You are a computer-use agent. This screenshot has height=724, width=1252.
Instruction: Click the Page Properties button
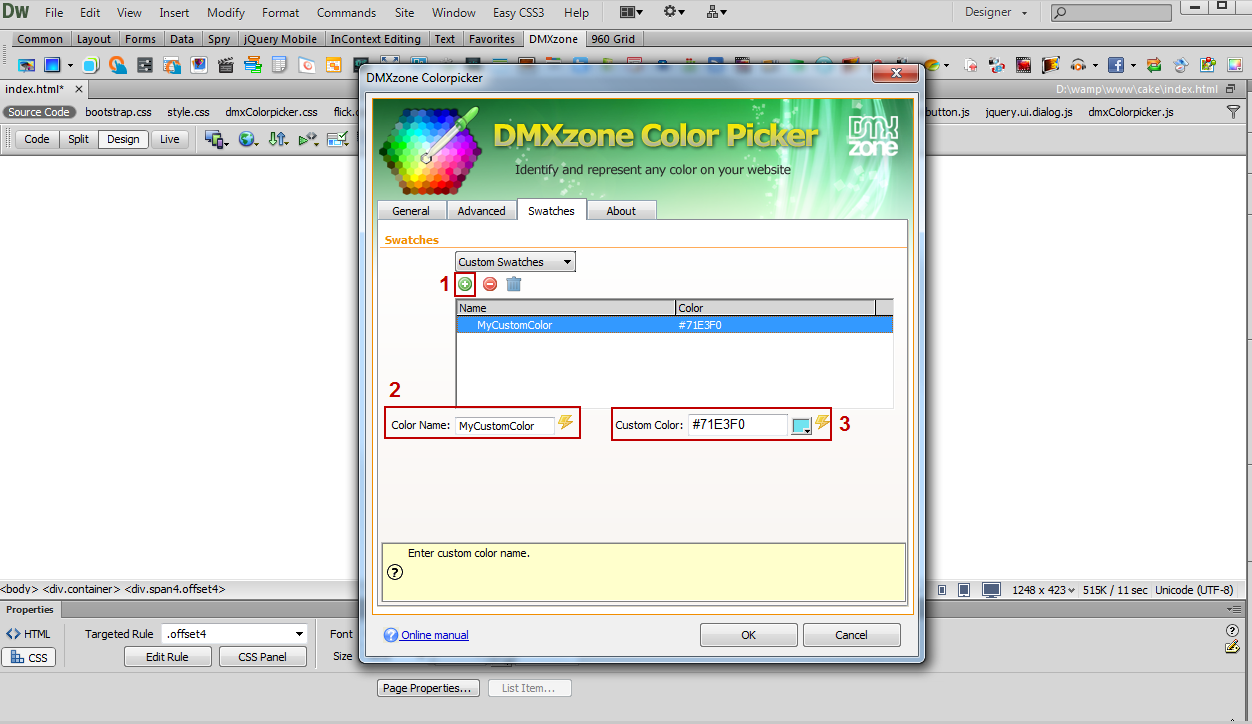point(428,688)
